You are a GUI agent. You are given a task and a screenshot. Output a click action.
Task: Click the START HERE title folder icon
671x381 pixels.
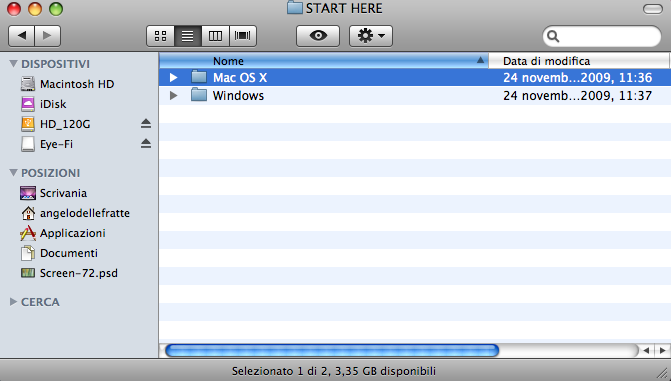pos(295,8)
